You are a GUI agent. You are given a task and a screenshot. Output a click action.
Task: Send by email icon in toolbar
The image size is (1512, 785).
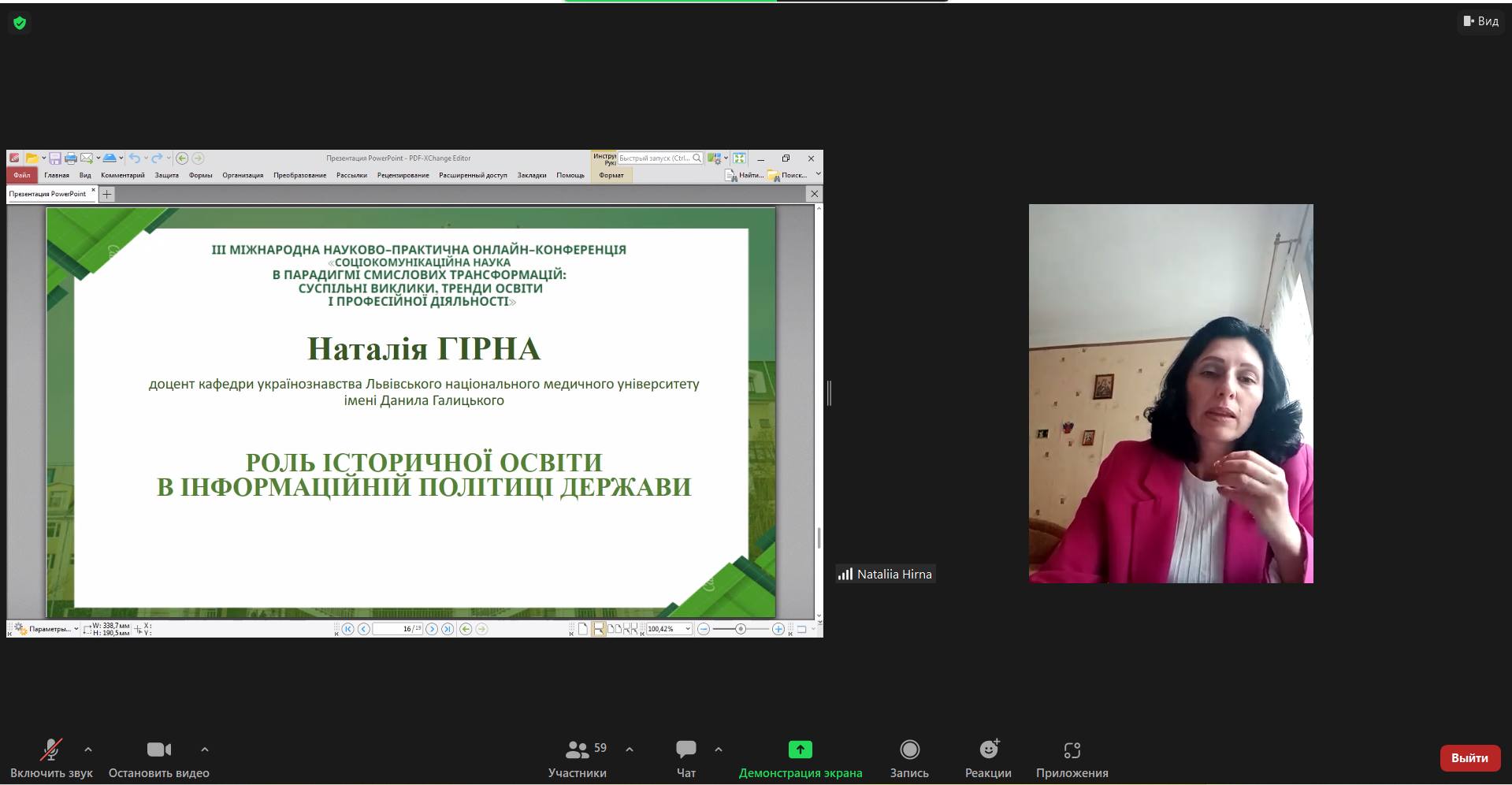[x=87, y=158]
